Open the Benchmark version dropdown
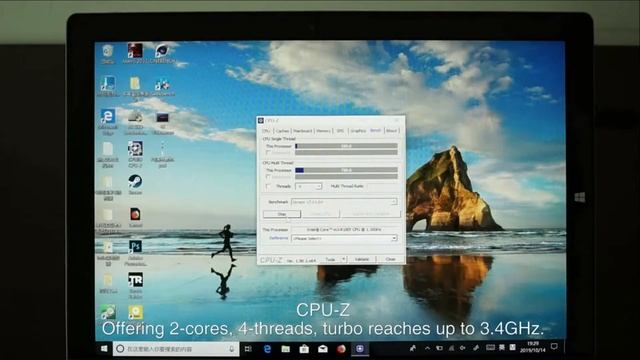Screen dimensions: 640x360 click(x=344, y=202)
